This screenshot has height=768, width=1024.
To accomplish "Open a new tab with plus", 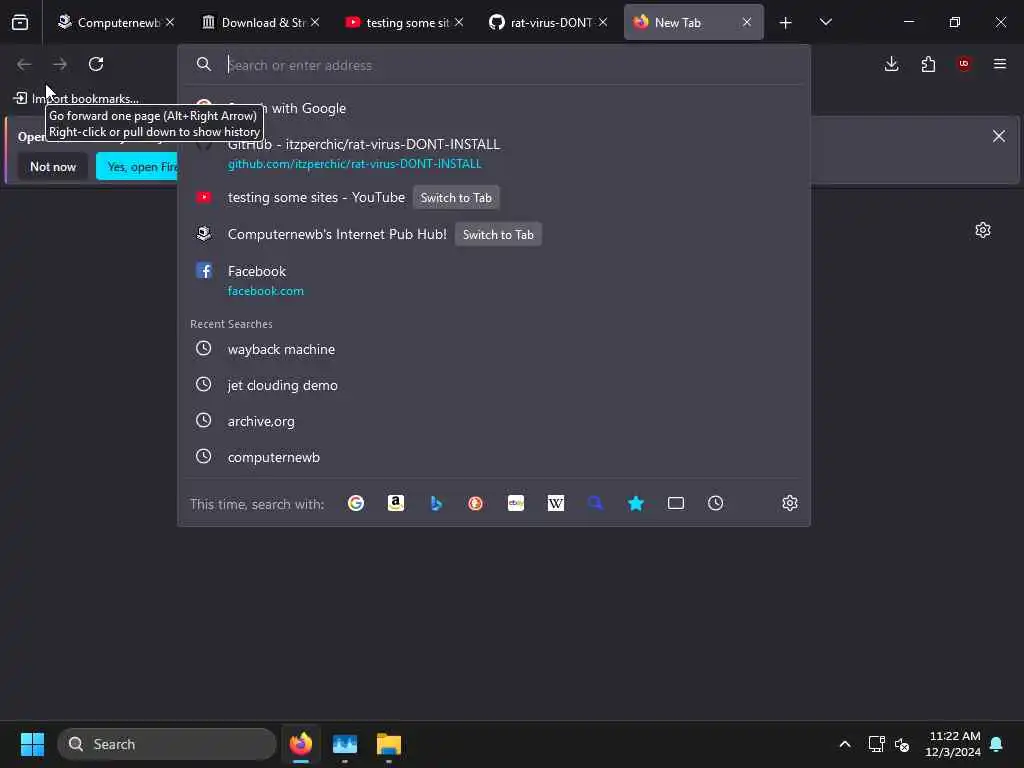I will (786, 23).
